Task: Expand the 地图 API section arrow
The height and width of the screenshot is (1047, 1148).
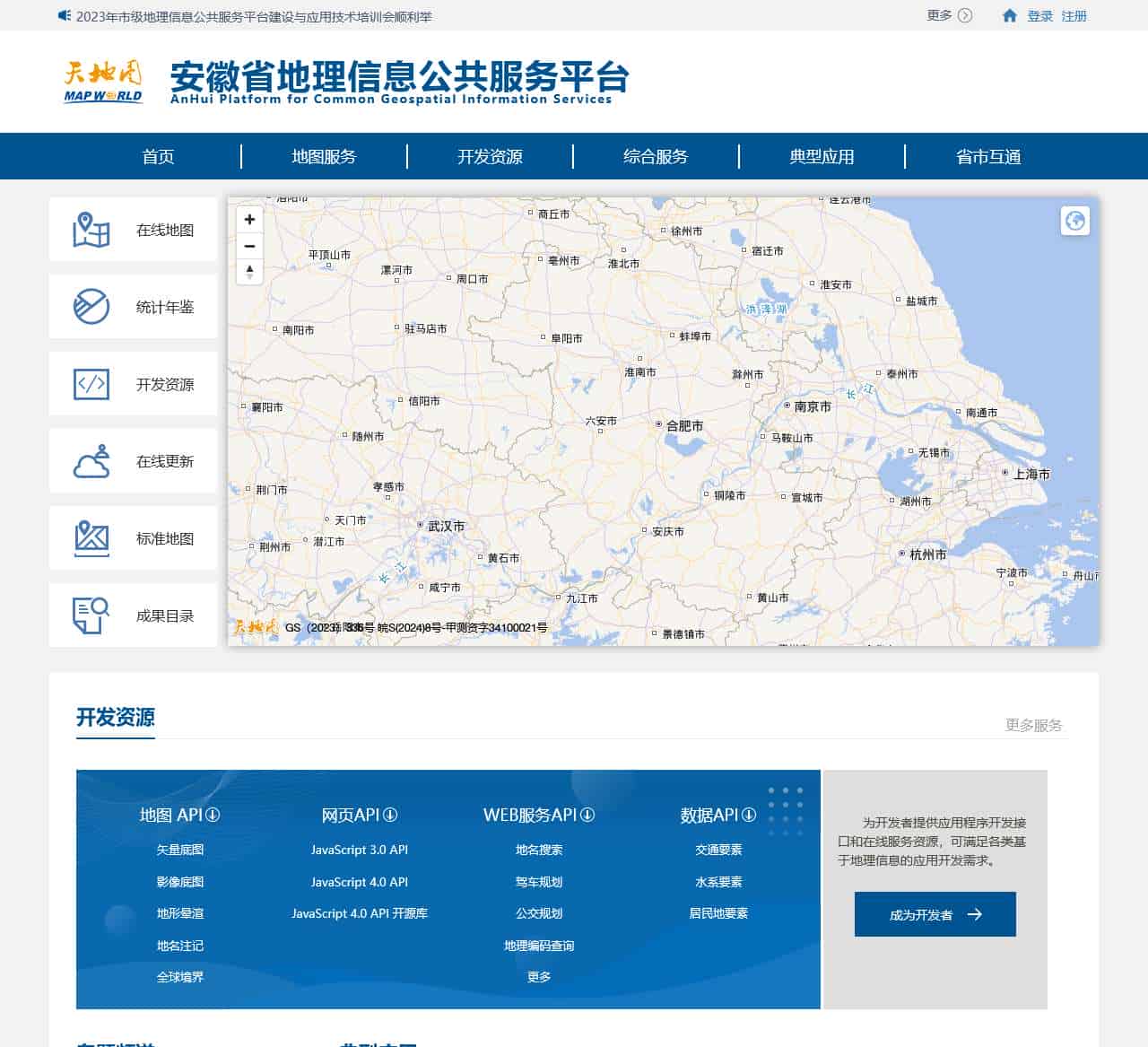Action: [213, 815]
